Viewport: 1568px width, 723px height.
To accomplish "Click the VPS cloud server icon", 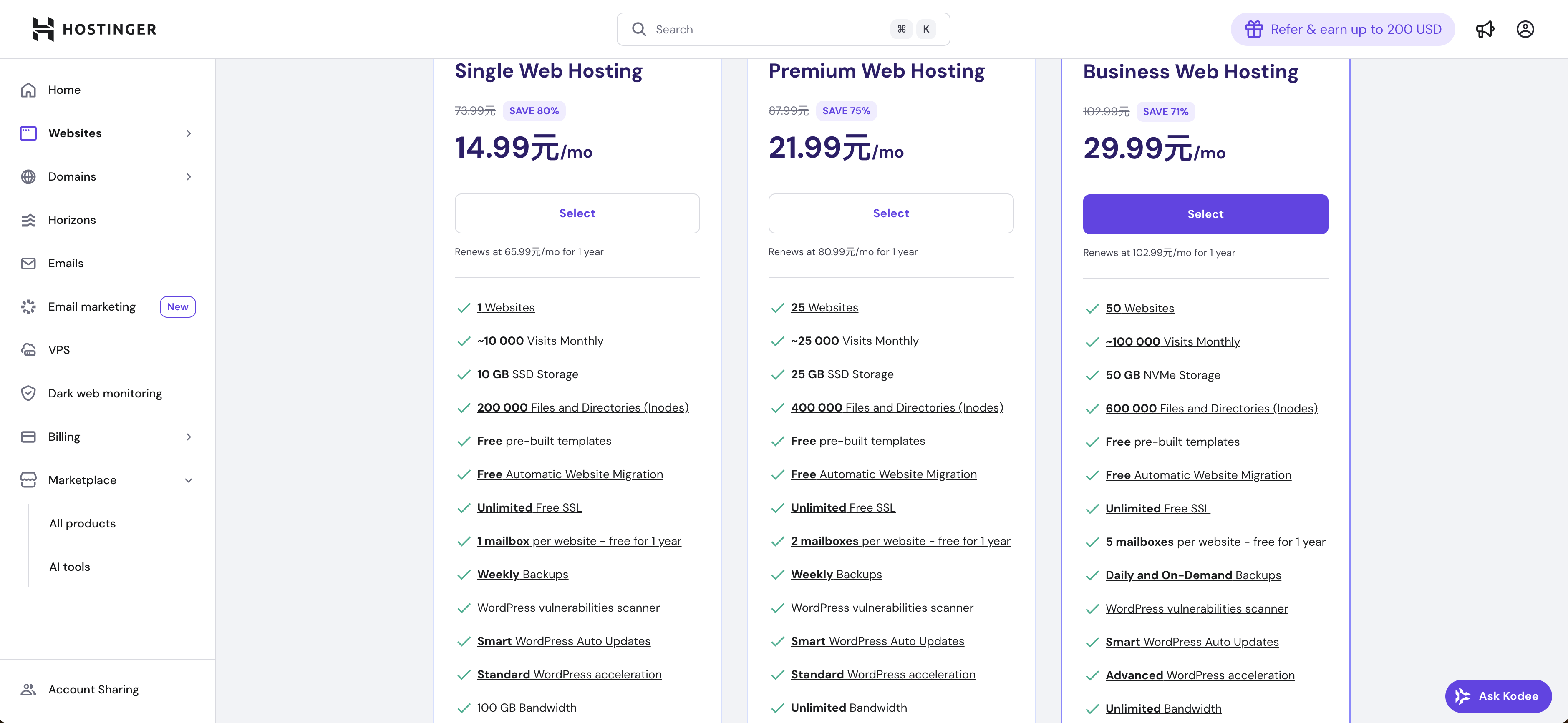I will [28, 350].
